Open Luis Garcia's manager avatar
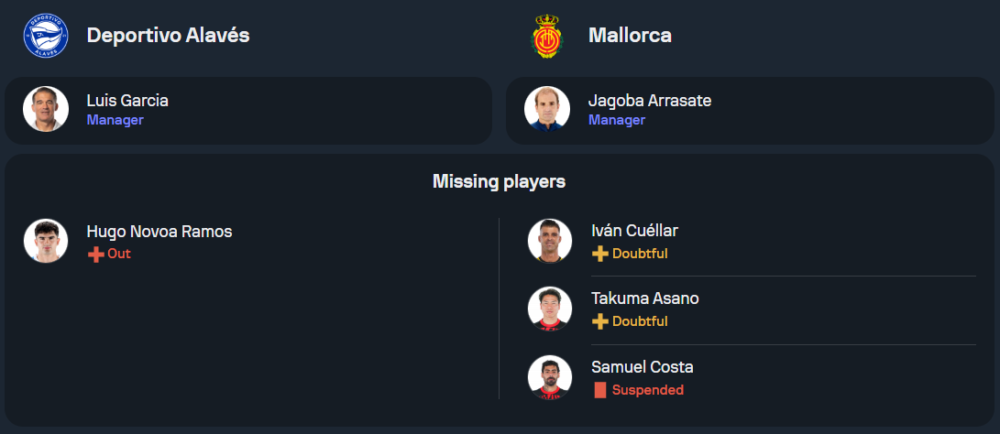This screenshot has height=434, width=1000. (46, 110)
